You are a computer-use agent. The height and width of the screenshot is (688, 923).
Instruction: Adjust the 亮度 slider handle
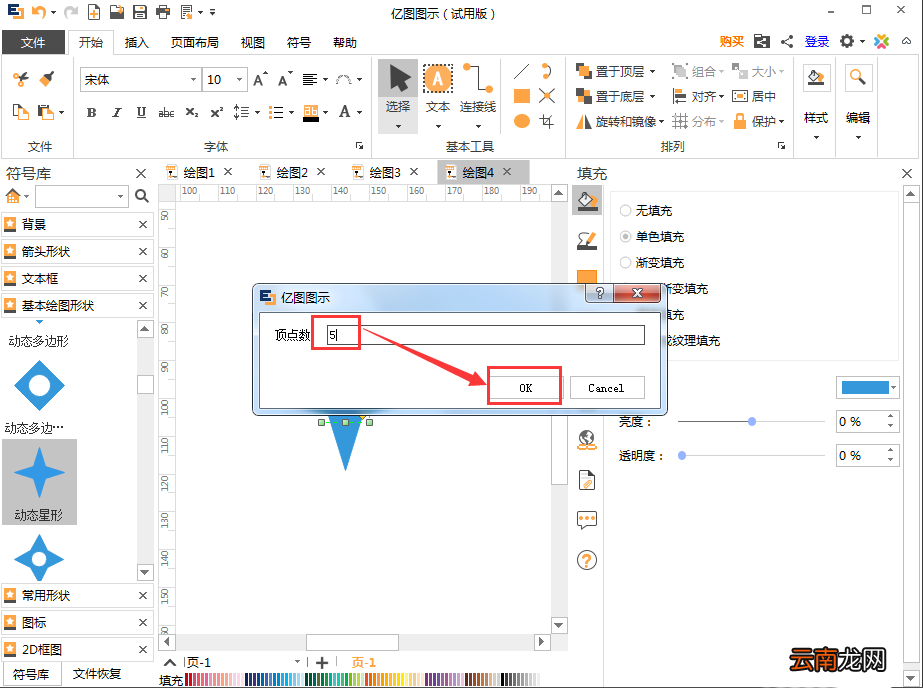(752, 421)
